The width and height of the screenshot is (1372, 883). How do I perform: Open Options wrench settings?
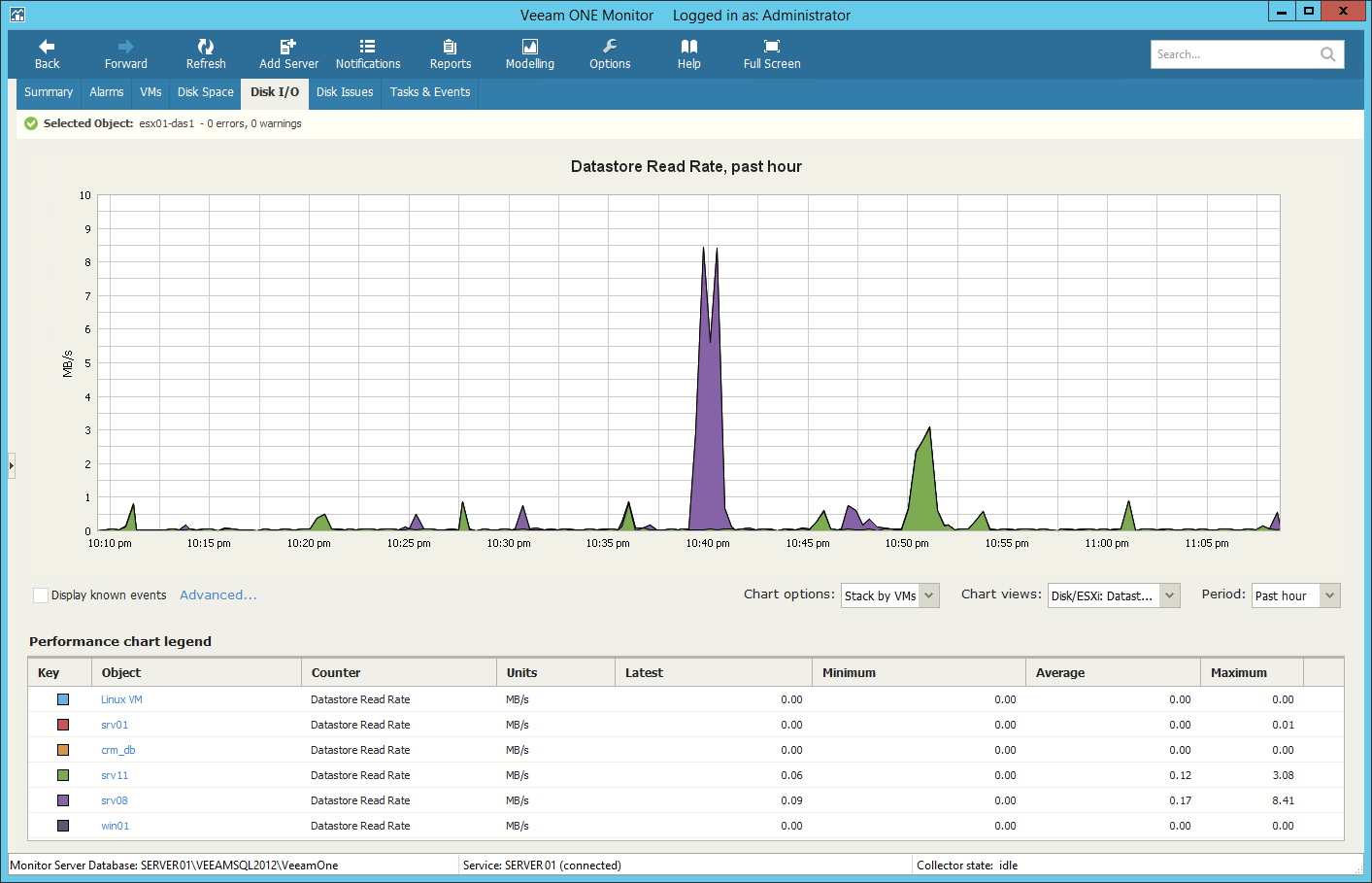pos(610,54)
